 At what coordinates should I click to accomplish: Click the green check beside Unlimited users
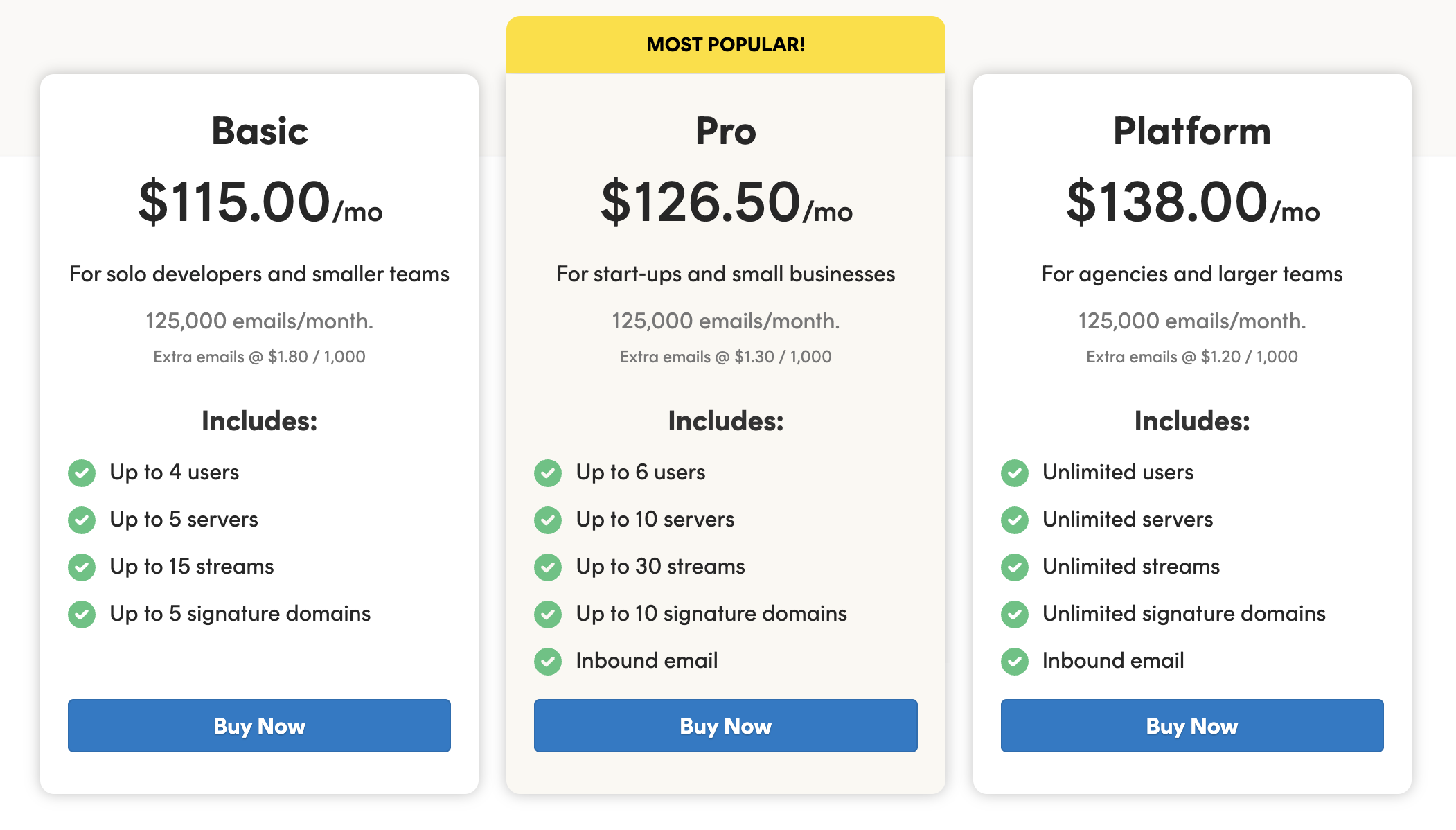coord(1015,473)
